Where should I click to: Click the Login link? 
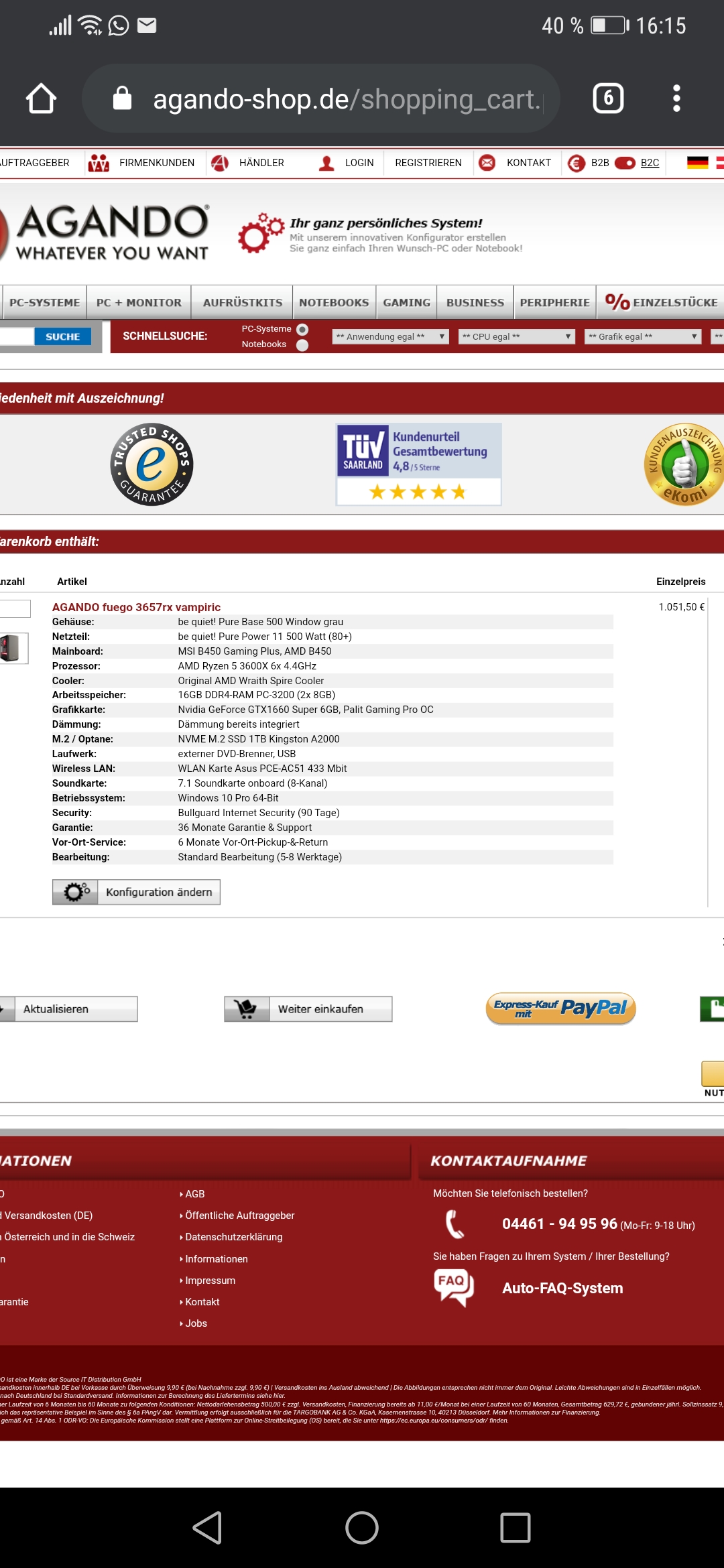click(x=359, y=163)
